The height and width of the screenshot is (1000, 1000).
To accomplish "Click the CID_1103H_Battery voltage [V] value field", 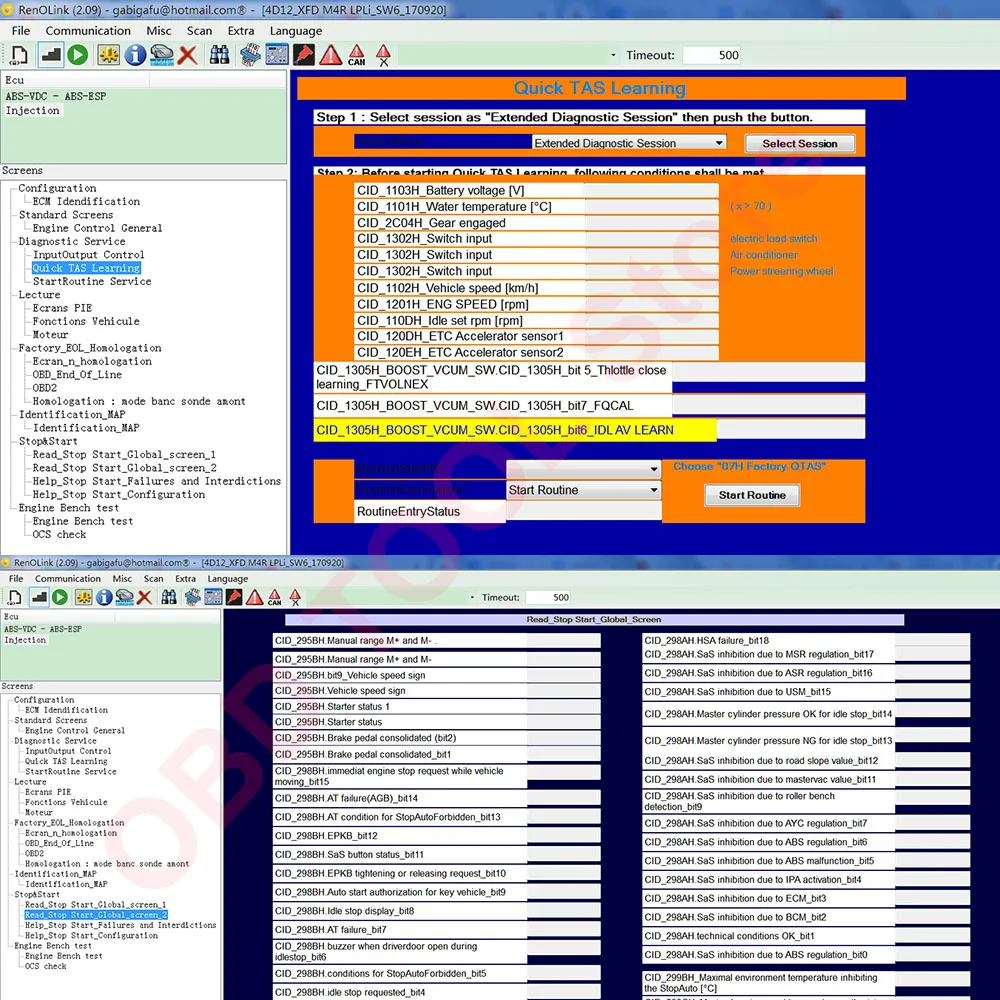I will click(651, 190).
